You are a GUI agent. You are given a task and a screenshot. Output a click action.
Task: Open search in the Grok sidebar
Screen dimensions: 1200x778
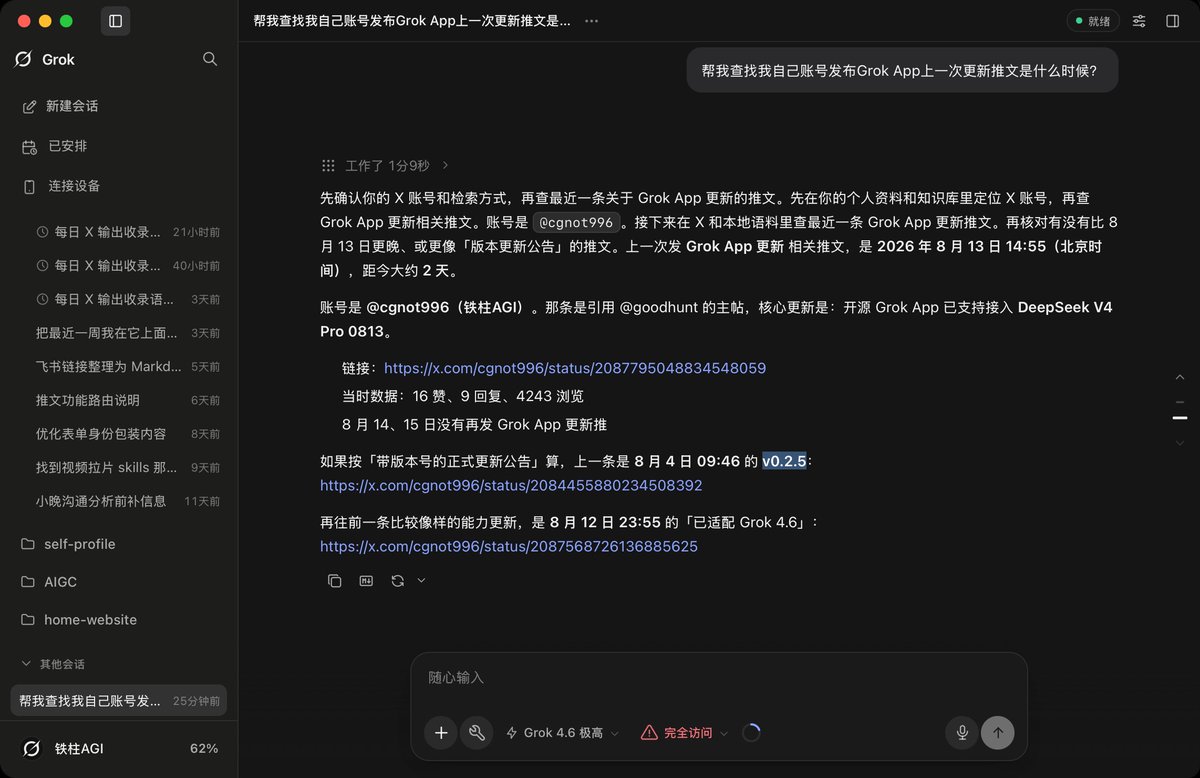(210, 59)
